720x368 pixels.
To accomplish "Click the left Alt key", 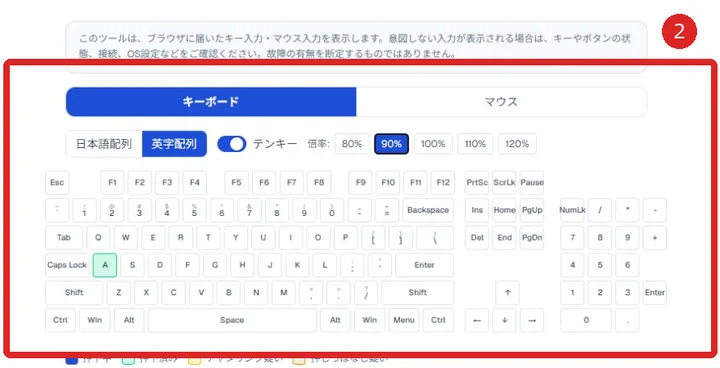I will (x=129, y=320).
